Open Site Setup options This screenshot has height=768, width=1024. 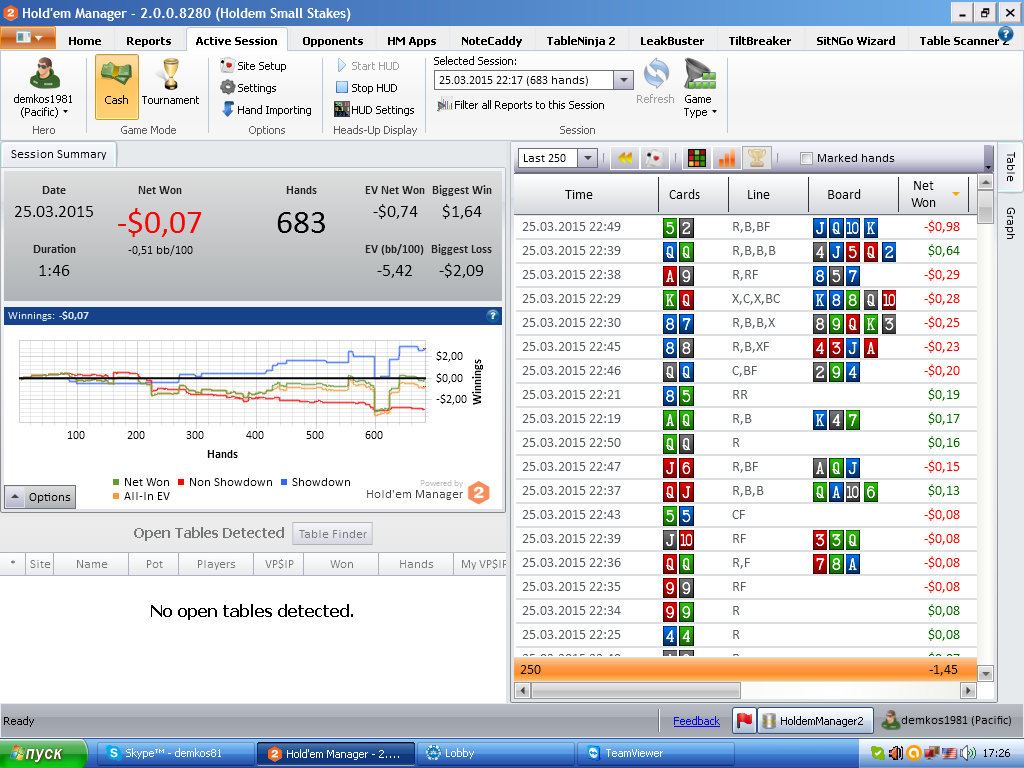pyautogui.click(x=253, y=66)
